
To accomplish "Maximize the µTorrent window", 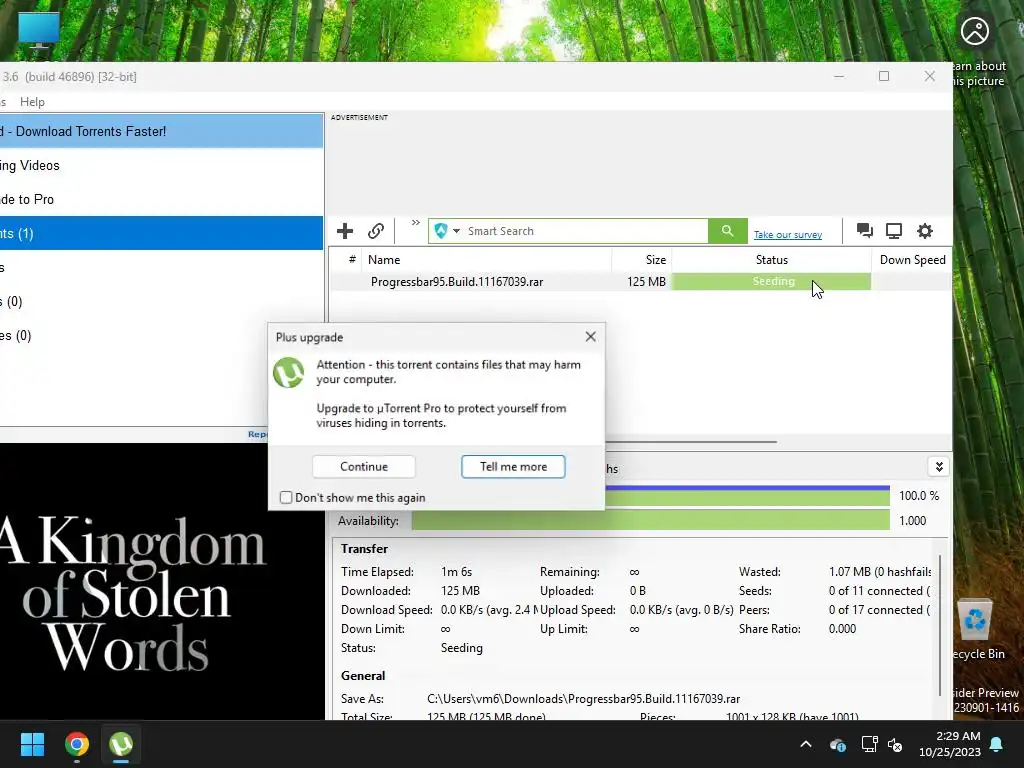I will coord(884,76).
